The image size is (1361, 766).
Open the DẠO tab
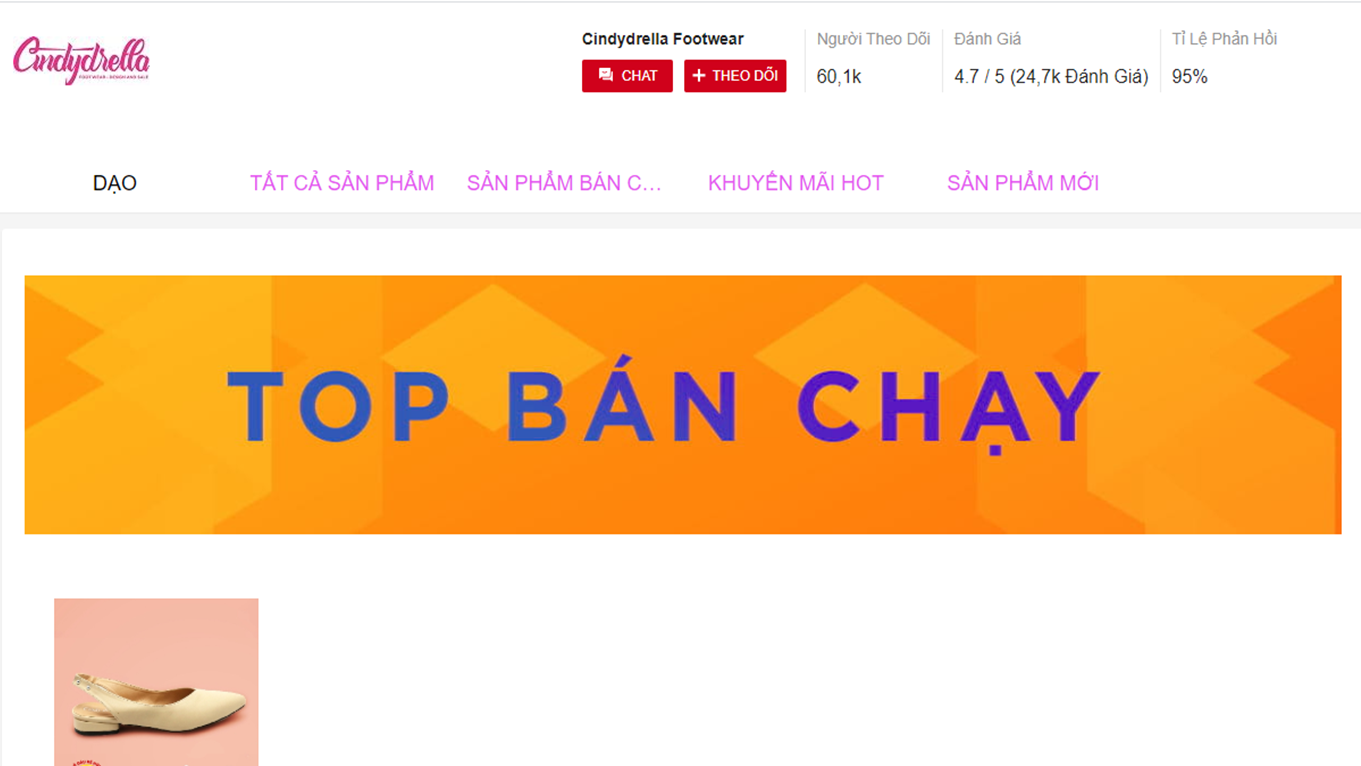[x=115, y=183]
